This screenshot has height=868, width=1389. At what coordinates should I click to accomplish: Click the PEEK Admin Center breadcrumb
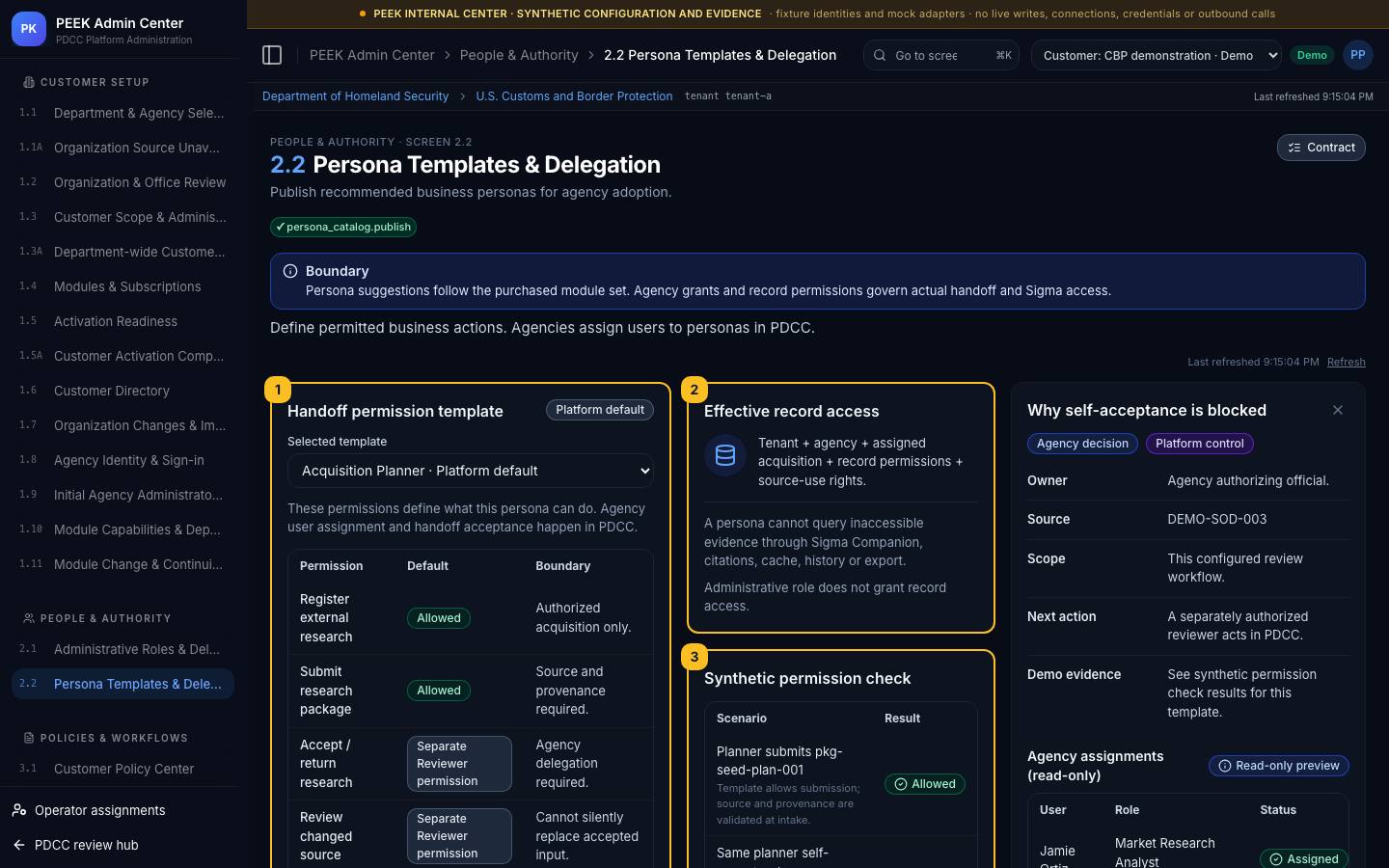point(371,55)
